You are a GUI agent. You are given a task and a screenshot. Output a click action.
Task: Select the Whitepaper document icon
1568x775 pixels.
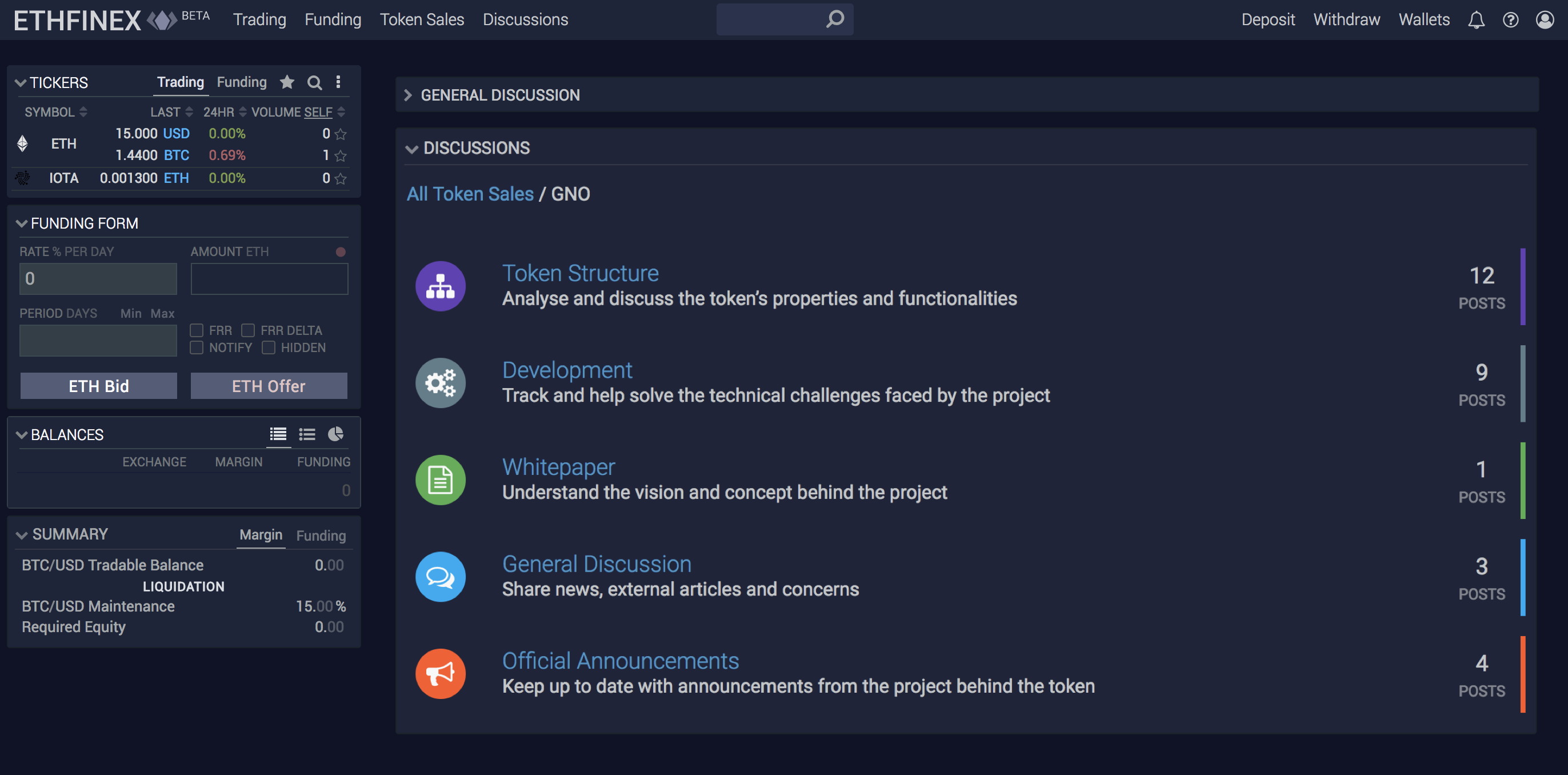pos(440,480)
